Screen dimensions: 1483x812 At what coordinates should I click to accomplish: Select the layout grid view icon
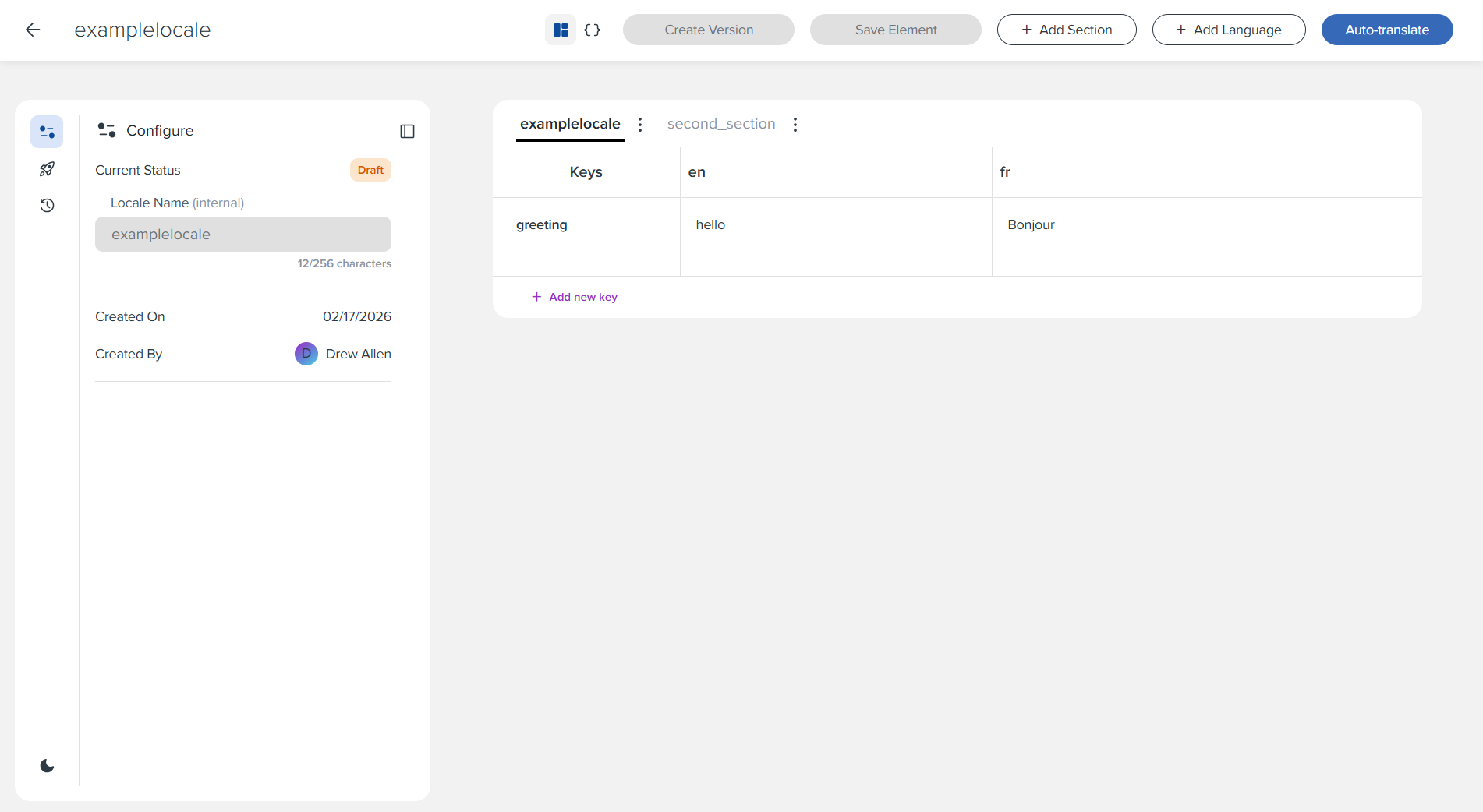[561, 29]
